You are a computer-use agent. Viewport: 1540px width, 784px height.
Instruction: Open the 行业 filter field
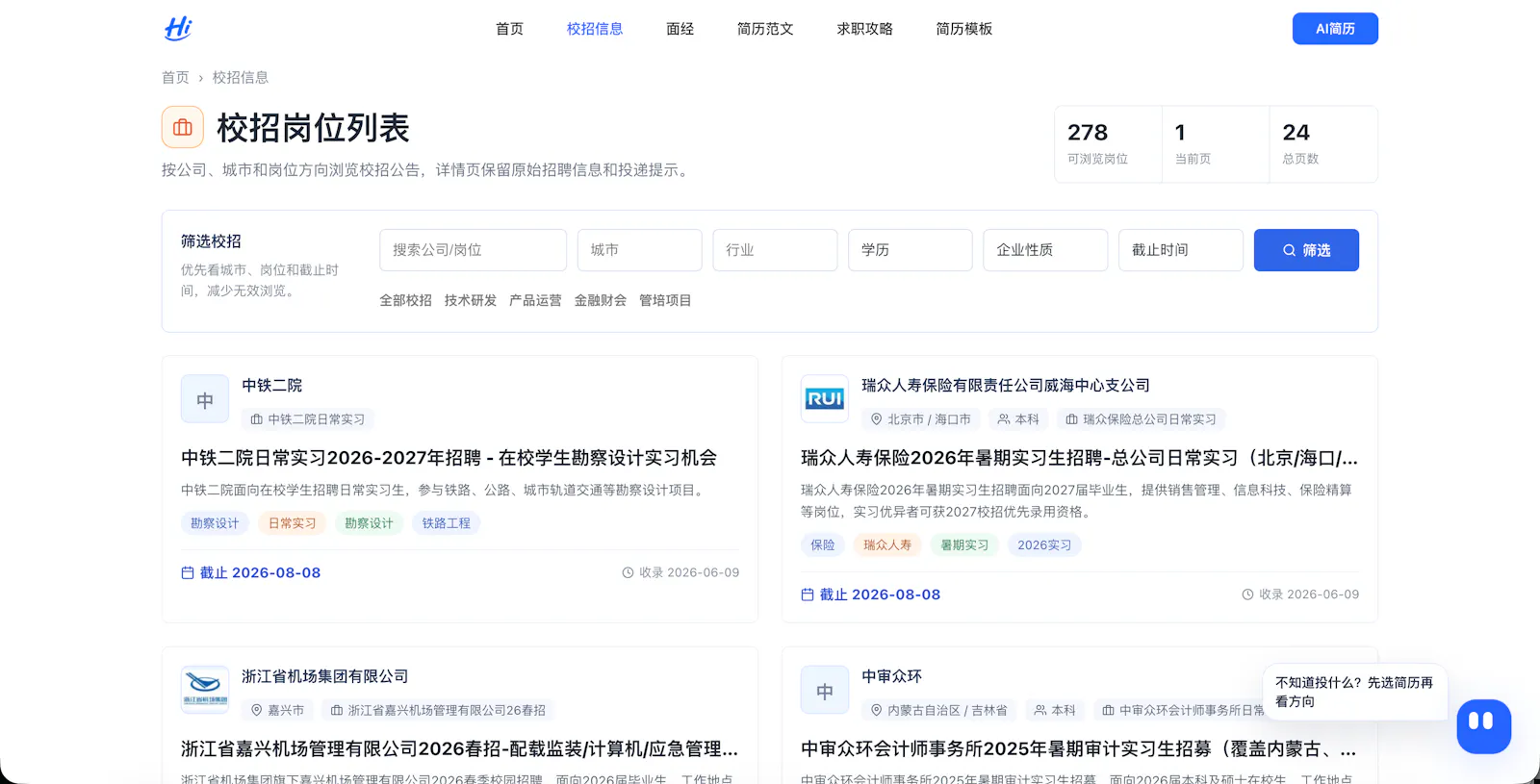[x=775, y=250]
